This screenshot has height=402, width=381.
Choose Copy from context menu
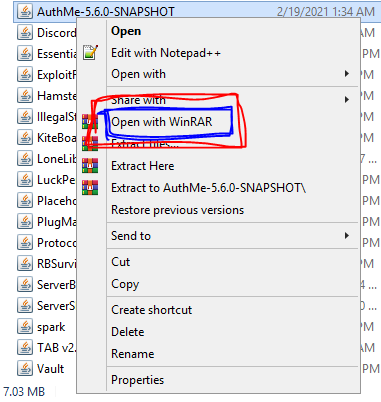[125, 284]
